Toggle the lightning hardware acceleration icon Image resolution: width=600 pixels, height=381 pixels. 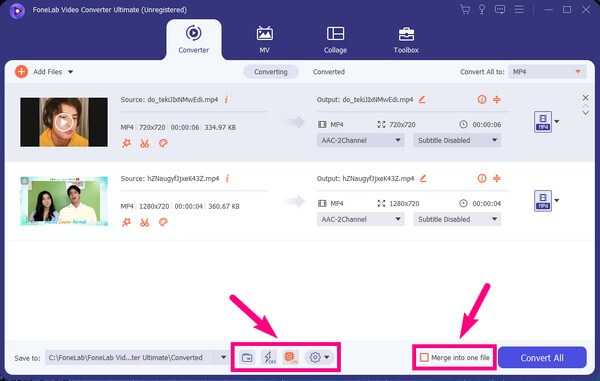pos(269,358)
